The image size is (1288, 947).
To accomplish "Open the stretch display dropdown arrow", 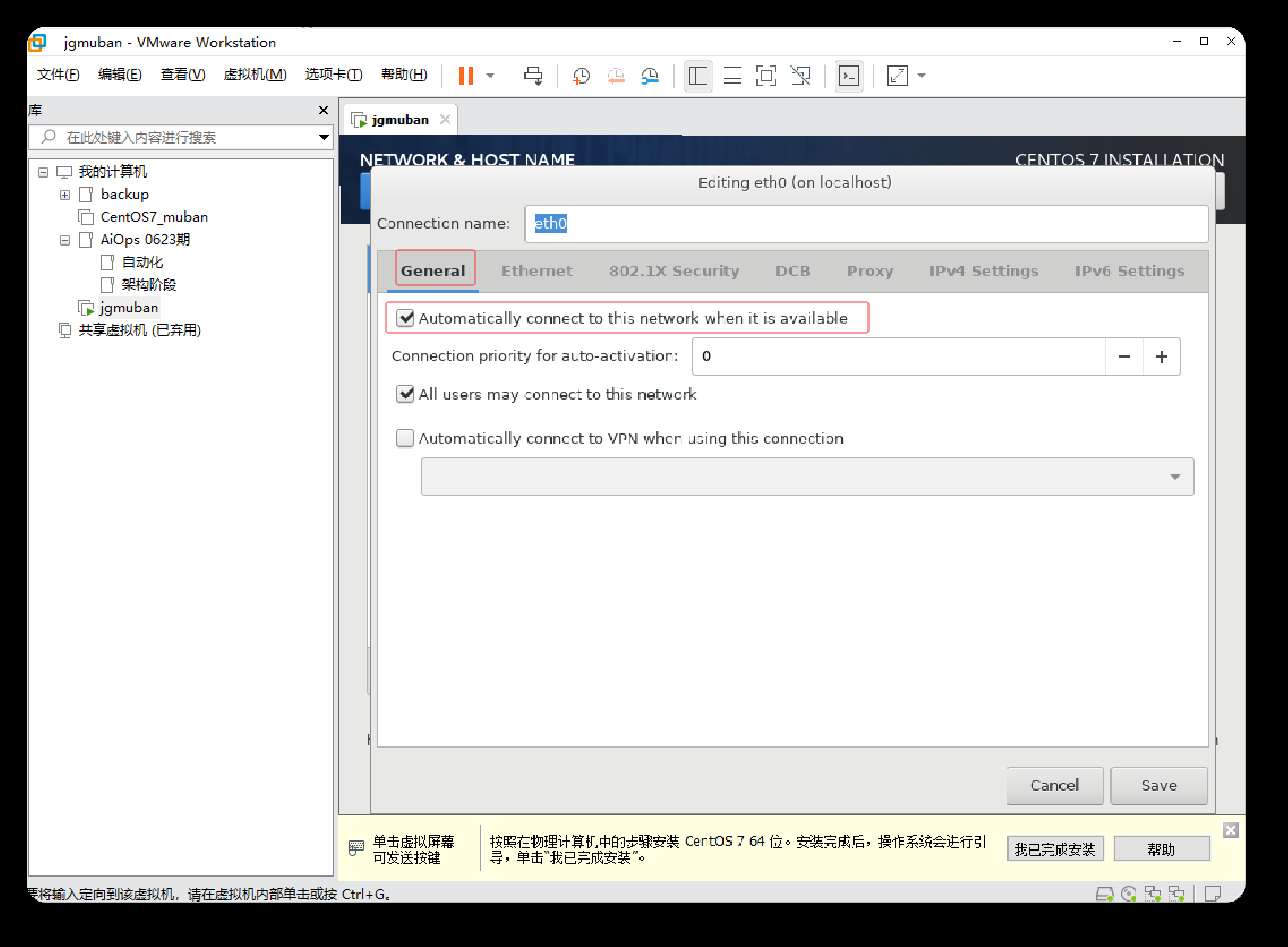I will (922, 76).
